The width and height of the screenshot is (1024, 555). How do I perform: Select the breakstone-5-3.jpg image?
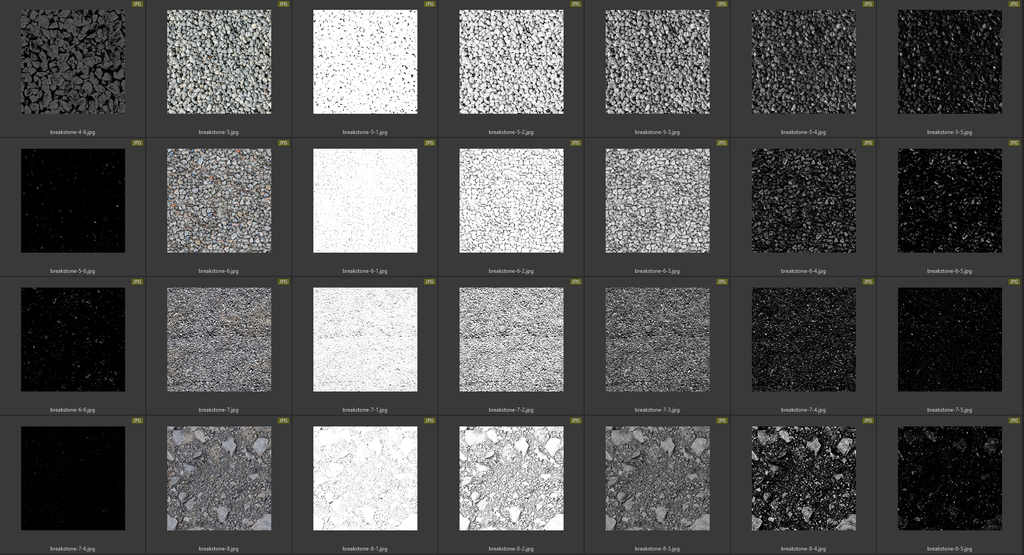point(657,62)
